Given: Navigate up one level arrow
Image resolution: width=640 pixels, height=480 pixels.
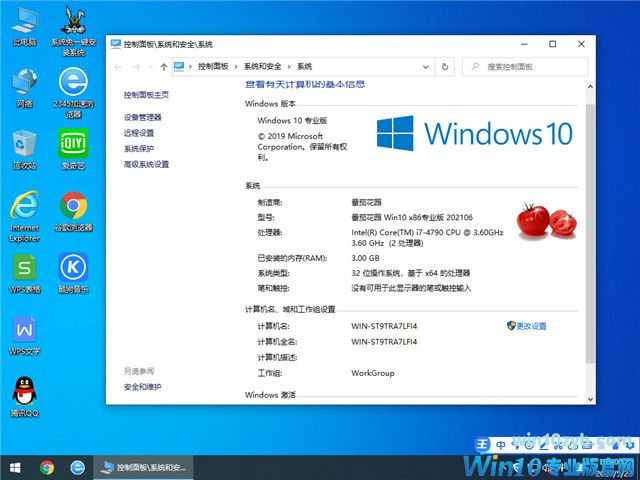Looking at the screenshot, I should (x=164, y=67).
